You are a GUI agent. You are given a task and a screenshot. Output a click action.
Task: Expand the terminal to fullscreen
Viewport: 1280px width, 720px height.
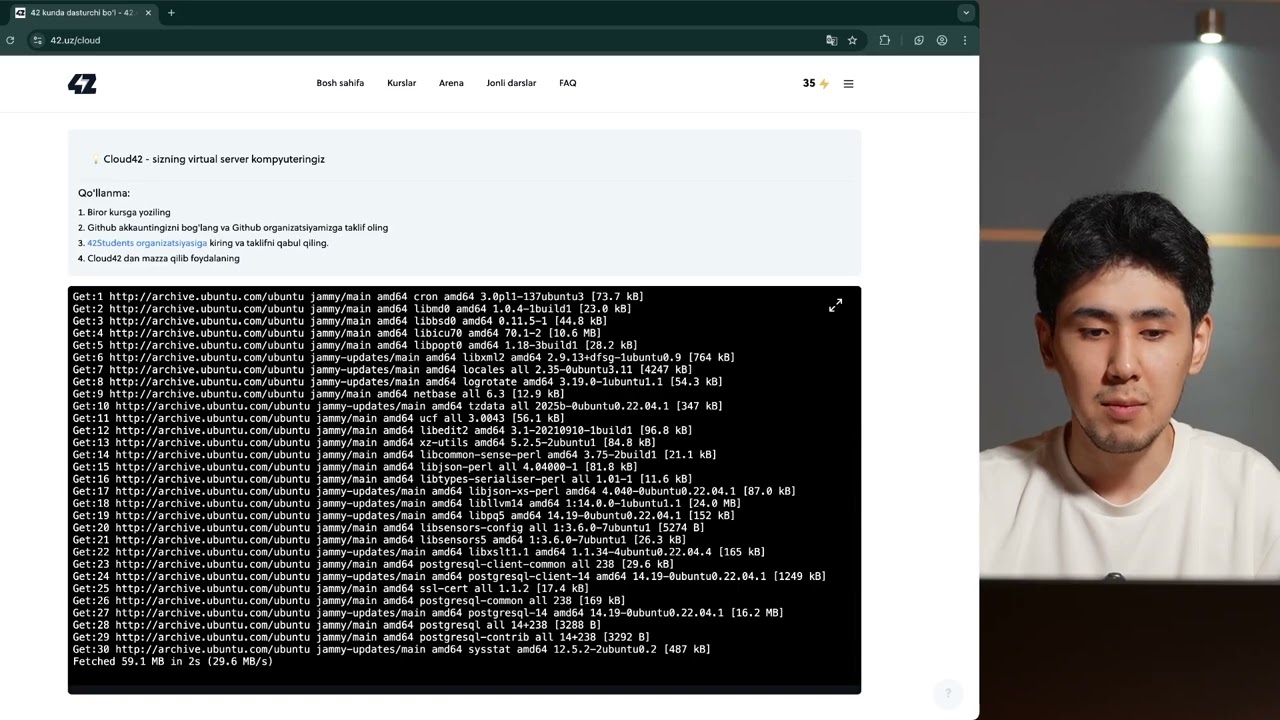835,305
